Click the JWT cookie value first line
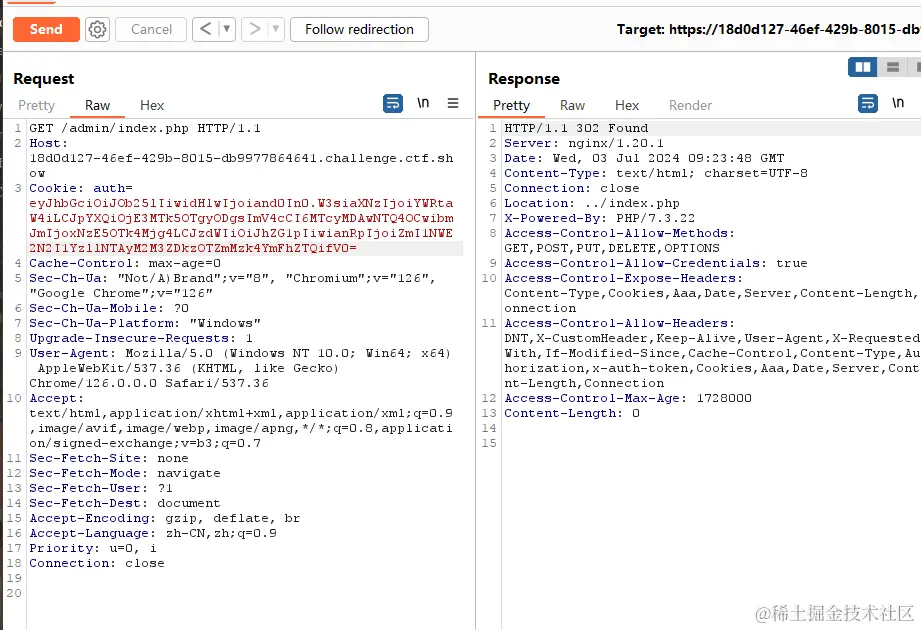This screenshot has width=921, height=630. pos(241,203)
